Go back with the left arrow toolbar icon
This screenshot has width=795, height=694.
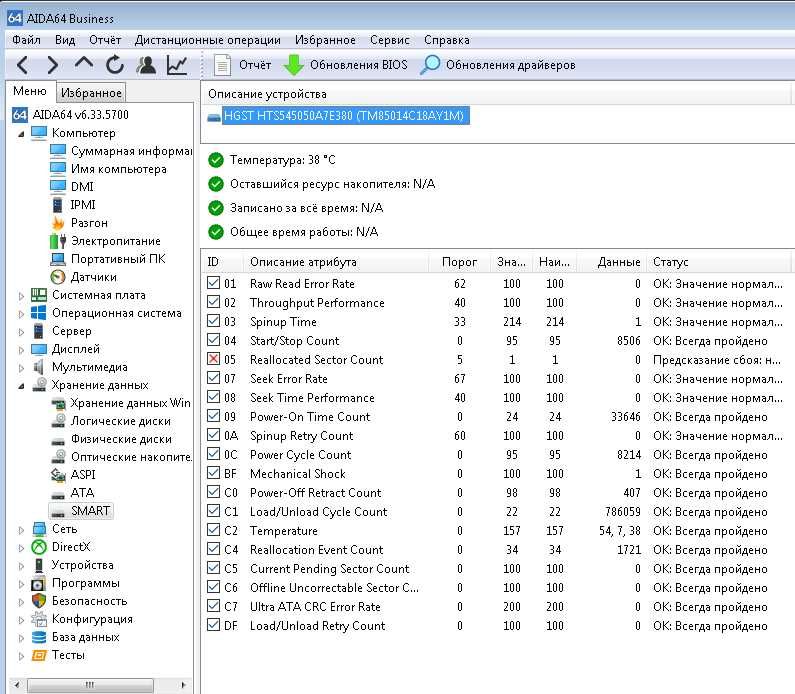point(22,65)
